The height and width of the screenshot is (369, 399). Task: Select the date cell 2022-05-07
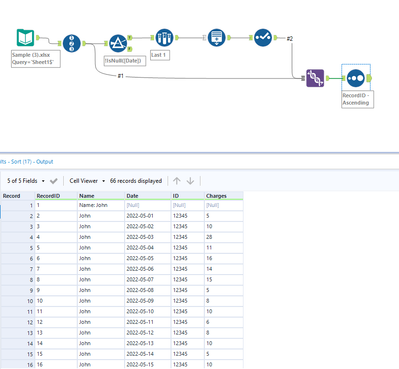(148, 280)
